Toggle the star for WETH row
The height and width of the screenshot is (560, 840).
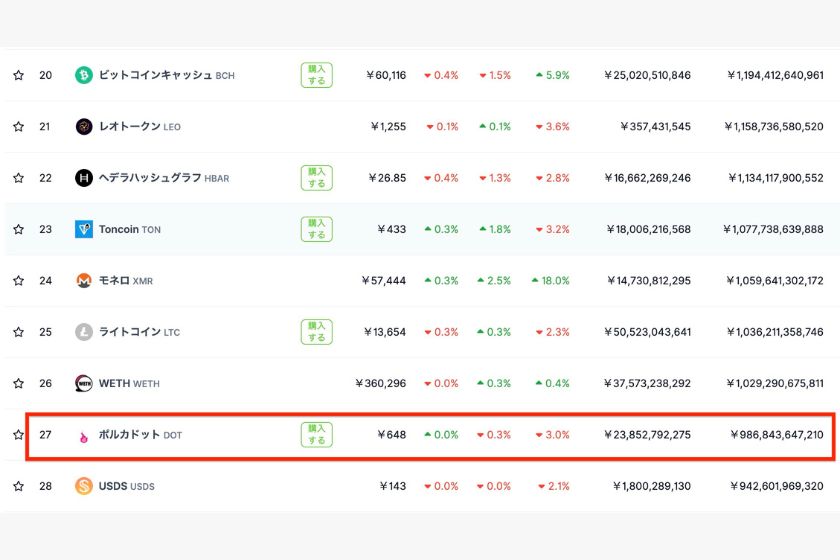point(19,383)
